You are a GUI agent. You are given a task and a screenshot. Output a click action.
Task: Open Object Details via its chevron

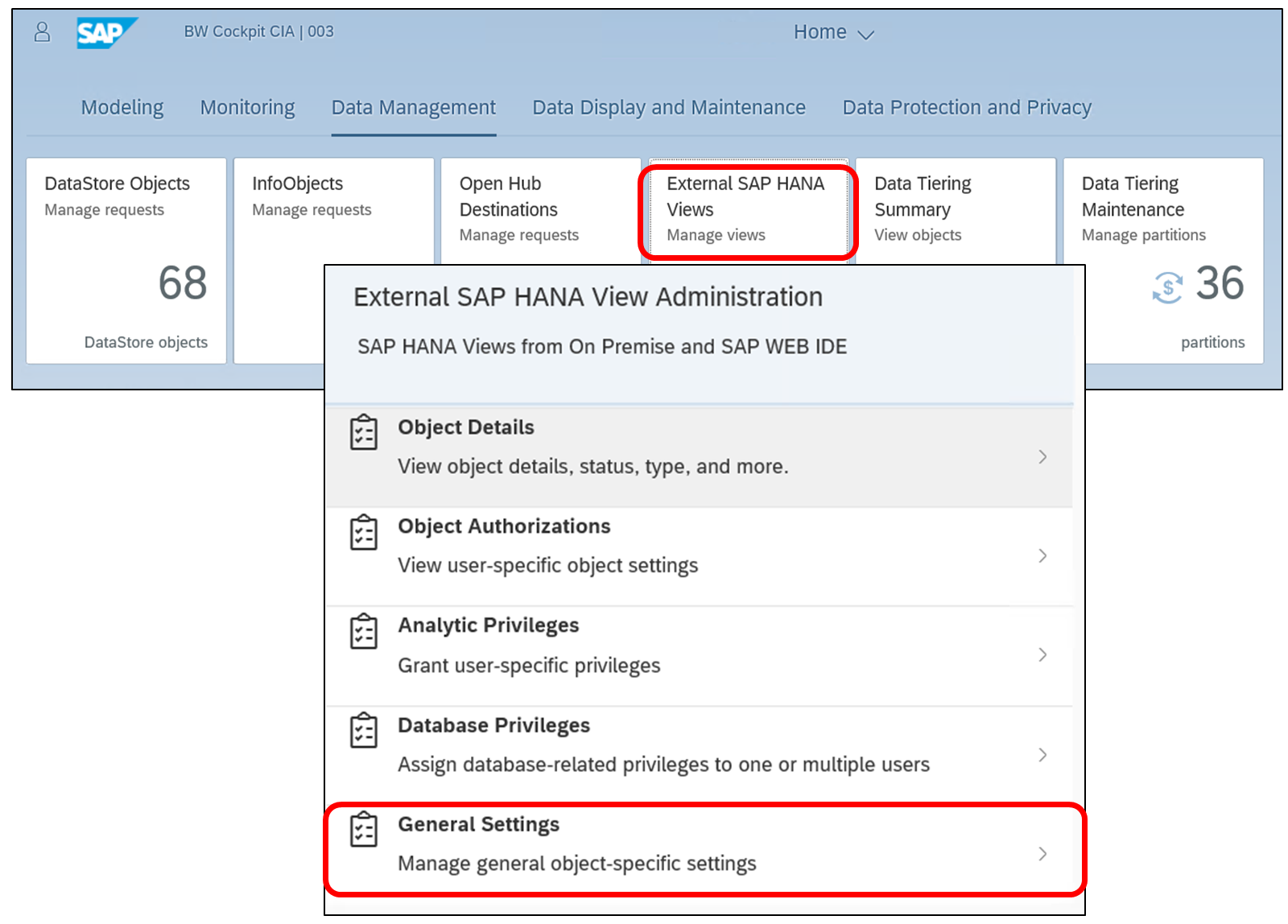(x=1042, y=457)
